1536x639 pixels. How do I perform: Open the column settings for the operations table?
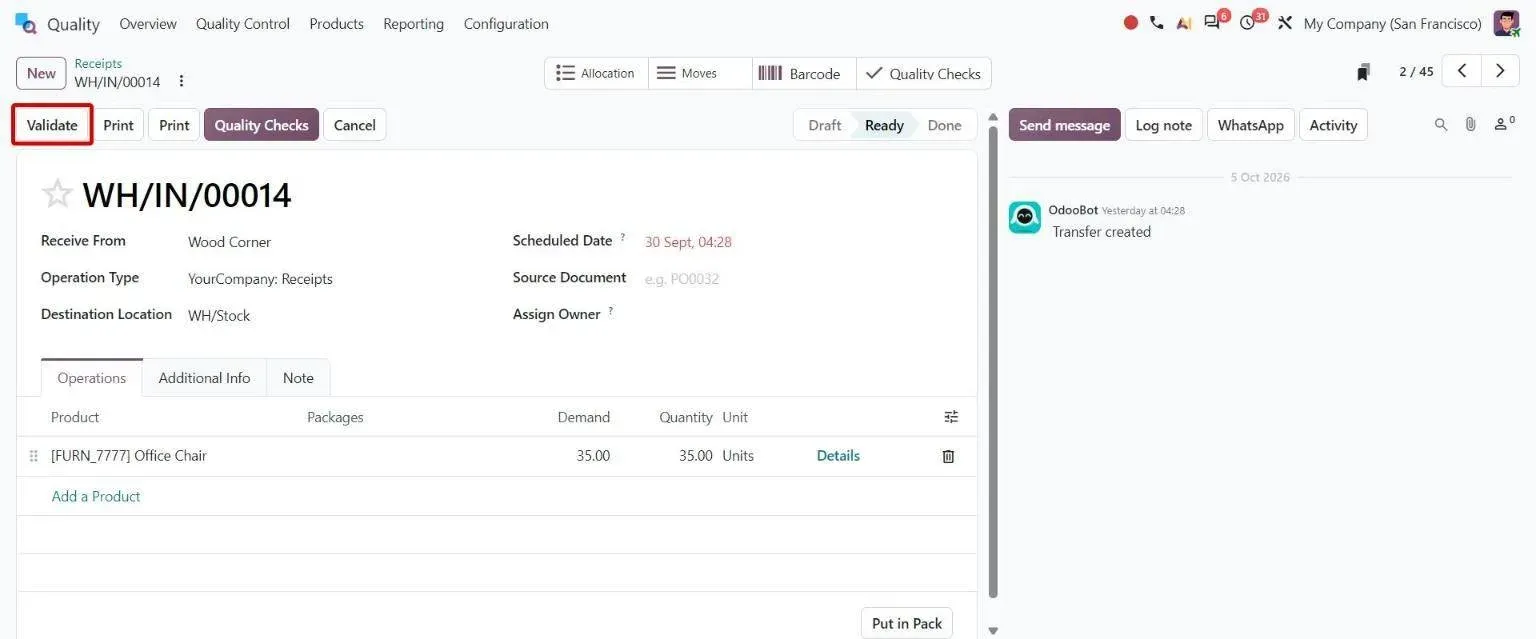951,417
